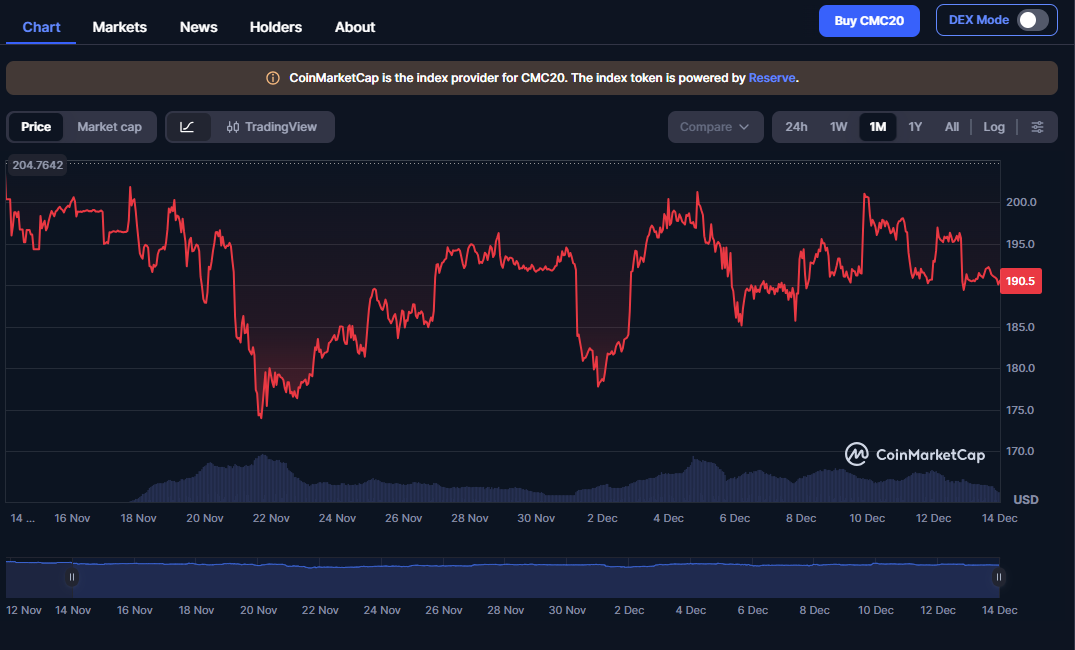1075x650 pixels.
Task: Click the Buy CMC20 button
Action: (869, 20)
